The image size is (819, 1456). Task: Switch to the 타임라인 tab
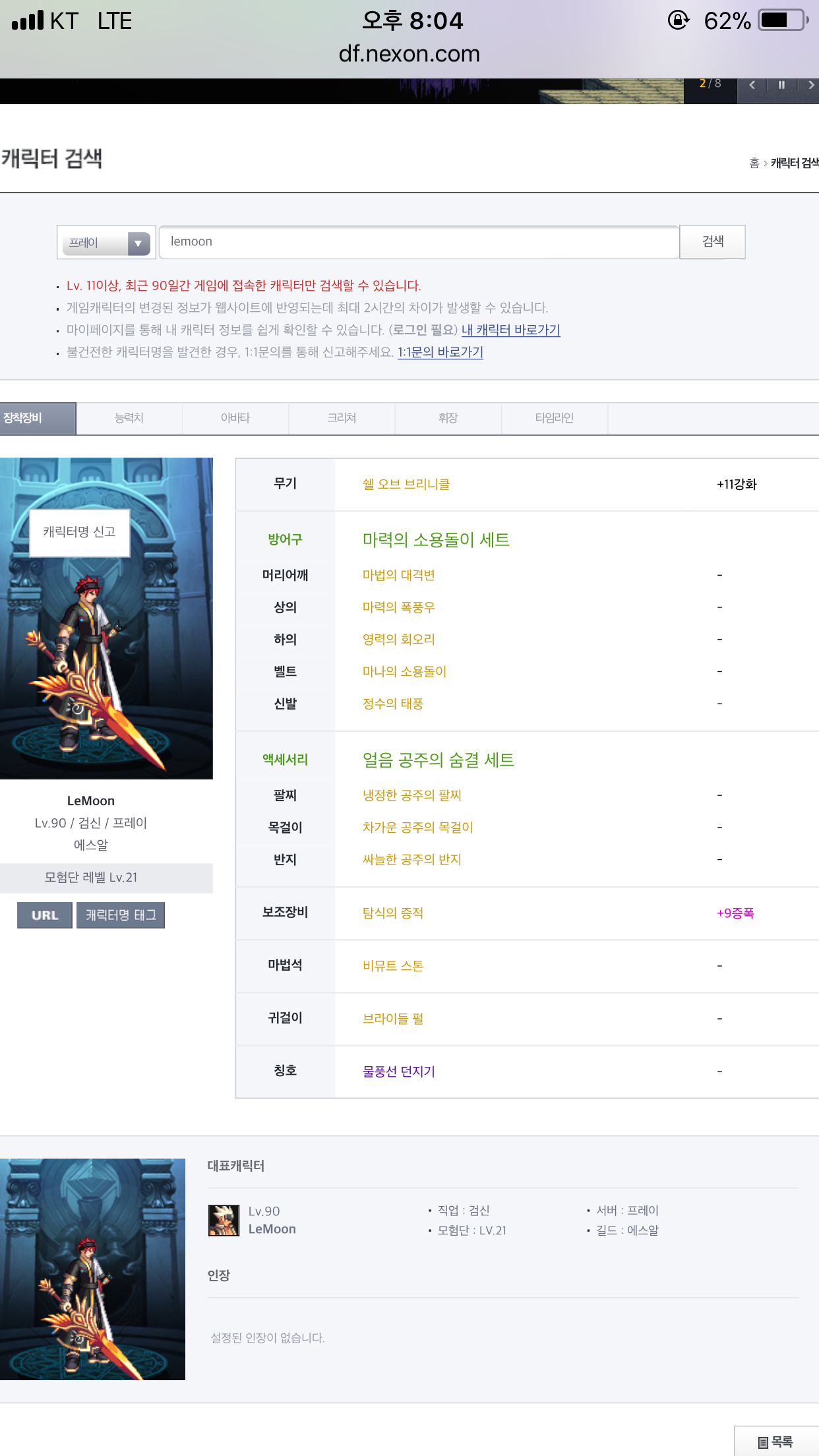coord(555,418)
